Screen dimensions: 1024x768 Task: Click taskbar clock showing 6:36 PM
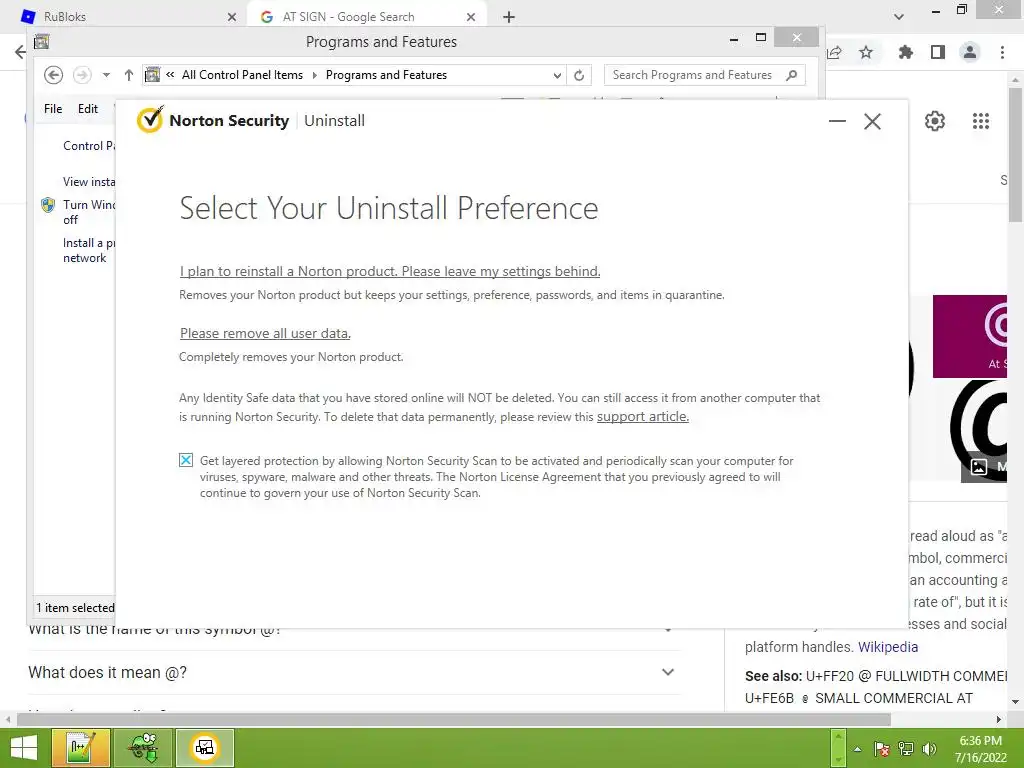click(980, 749)
